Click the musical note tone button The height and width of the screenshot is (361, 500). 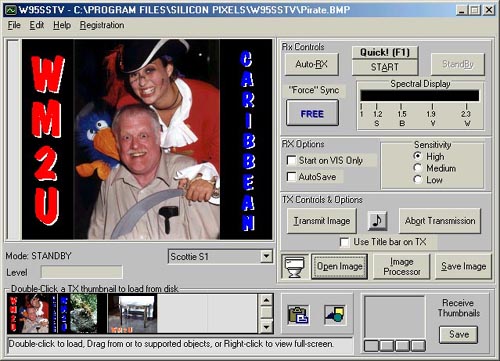377,220
